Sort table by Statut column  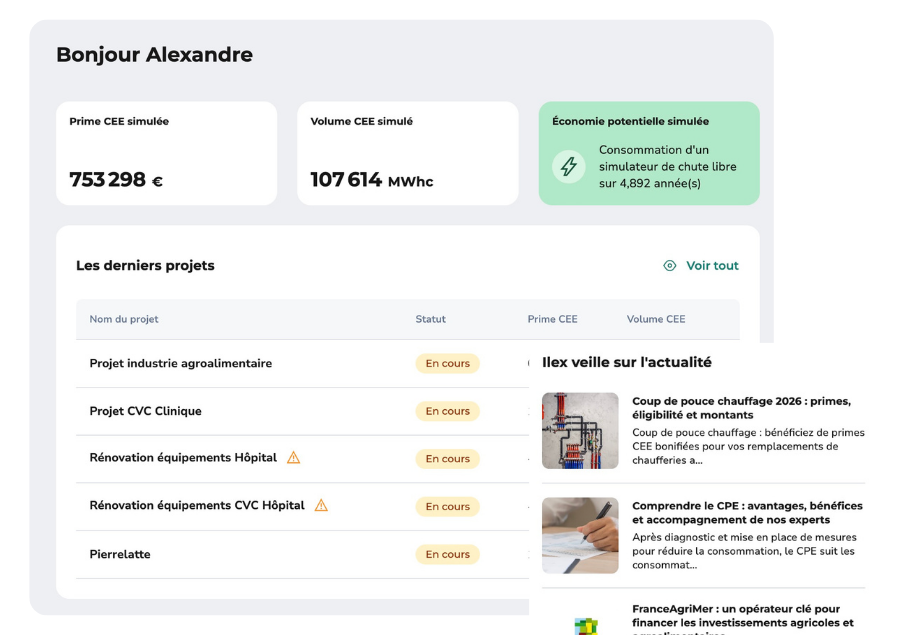tap(430, 320)
